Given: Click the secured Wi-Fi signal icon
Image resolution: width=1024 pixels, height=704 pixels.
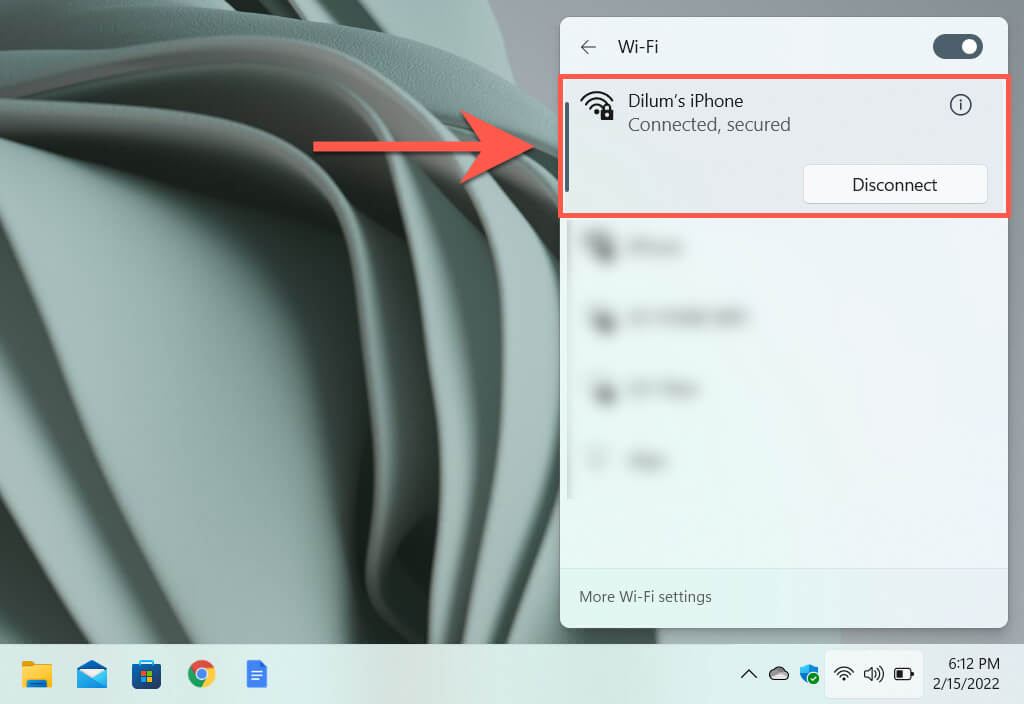Looking at the screenshot, I should [597, 106].
